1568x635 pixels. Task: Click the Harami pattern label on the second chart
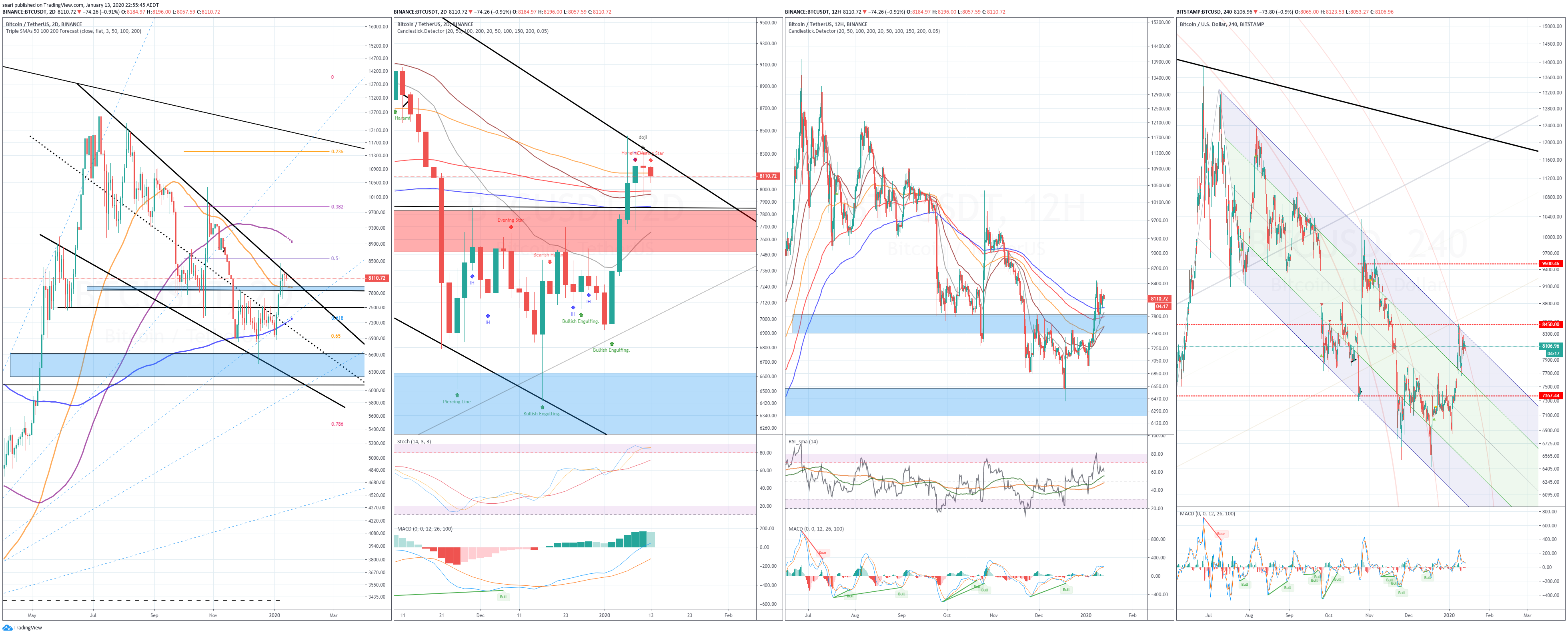point(403,118)
